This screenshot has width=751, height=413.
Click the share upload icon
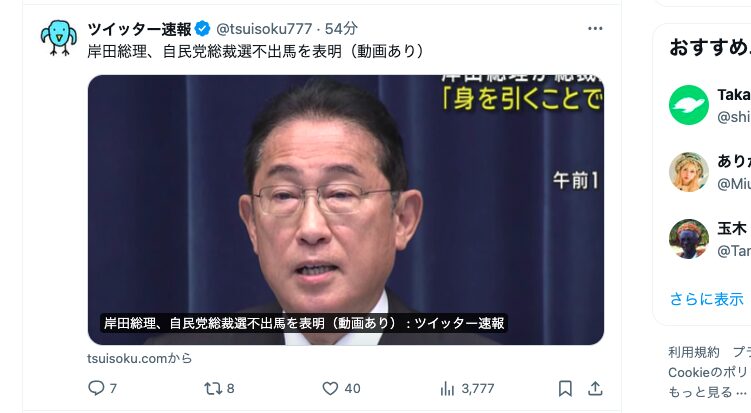click(595, 388)
